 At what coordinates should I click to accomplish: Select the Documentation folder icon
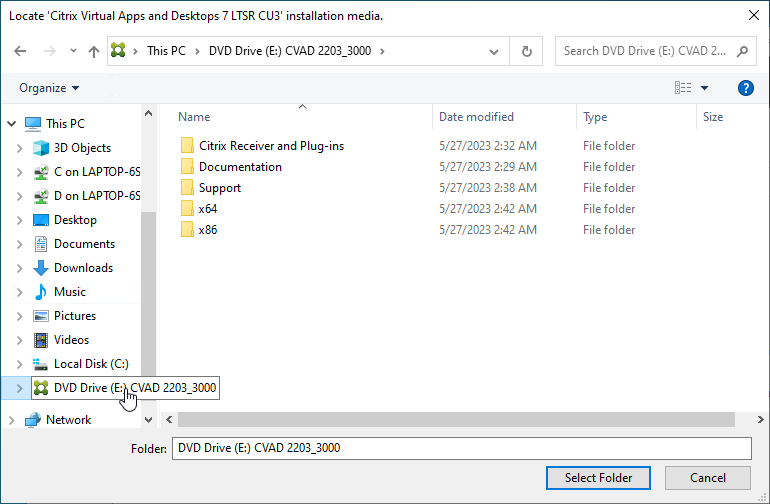pos(187,167)
